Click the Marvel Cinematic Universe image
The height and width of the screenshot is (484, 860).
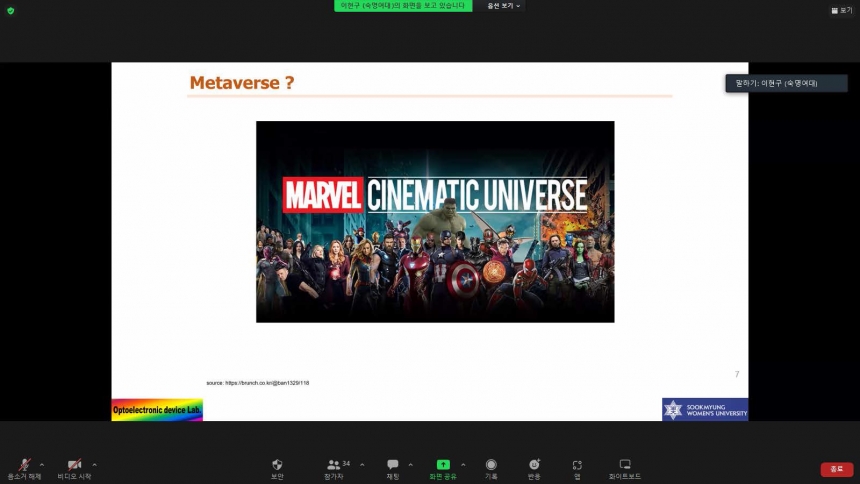435,222
